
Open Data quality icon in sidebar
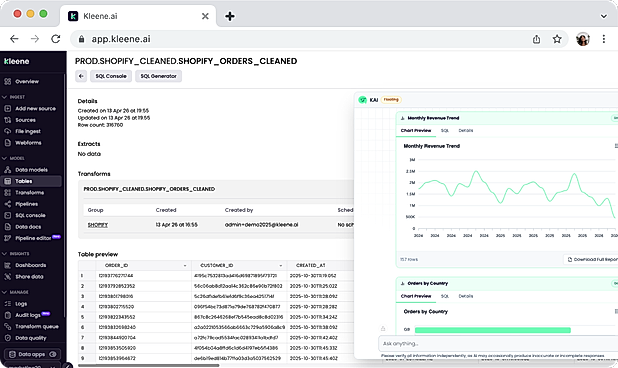(7, 338)
